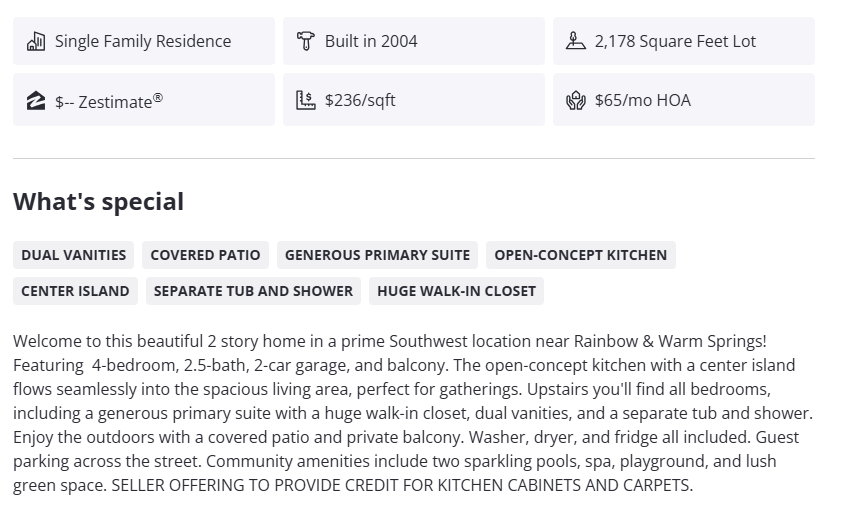Click the listing description paragraph
Screen dimensions: 853x505
(x=413, y=413)
